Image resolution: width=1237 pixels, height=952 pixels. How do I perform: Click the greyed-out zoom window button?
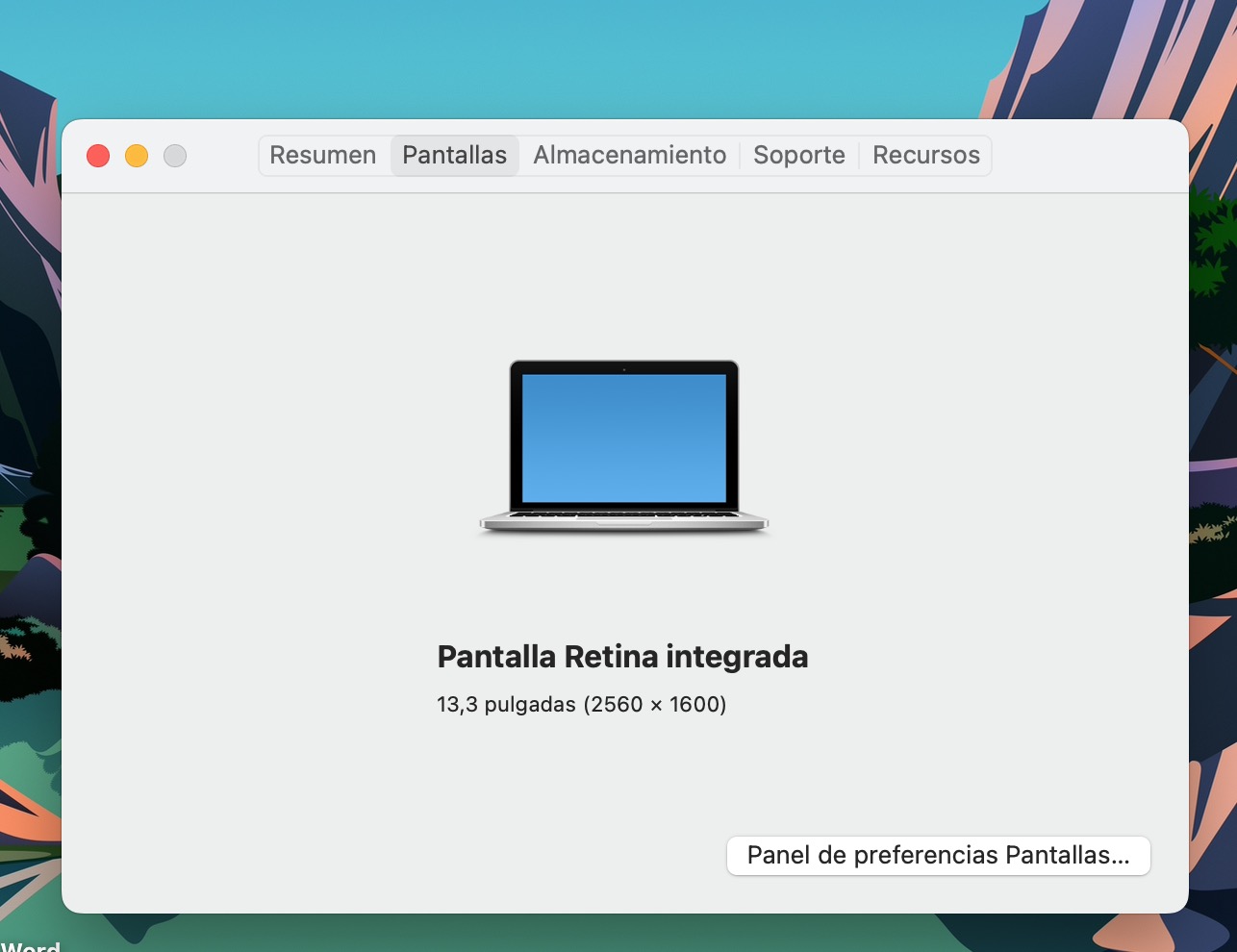coord(175,156)
